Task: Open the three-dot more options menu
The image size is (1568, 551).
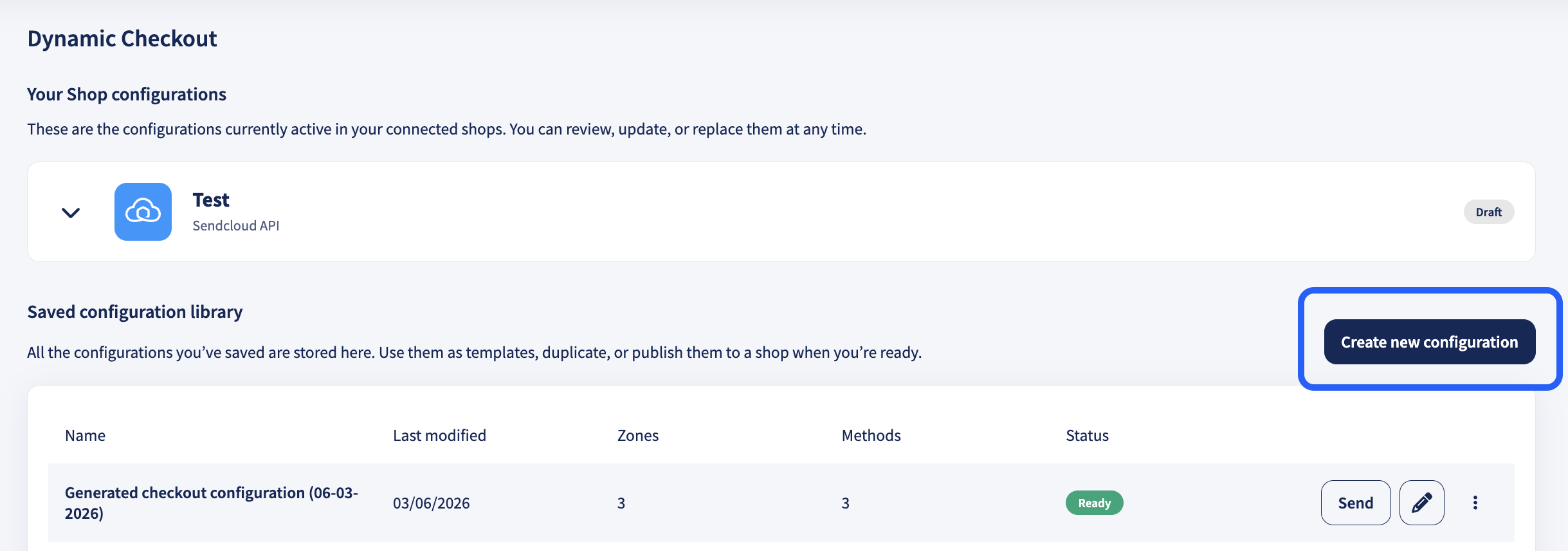Action: pos(1475,503)
